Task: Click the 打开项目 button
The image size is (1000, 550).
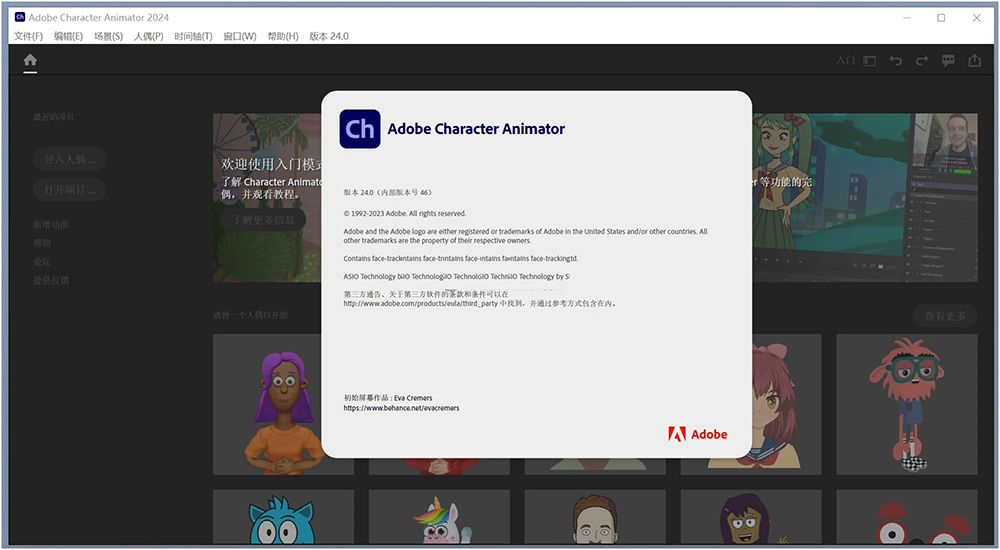Action: coord(70,190)
